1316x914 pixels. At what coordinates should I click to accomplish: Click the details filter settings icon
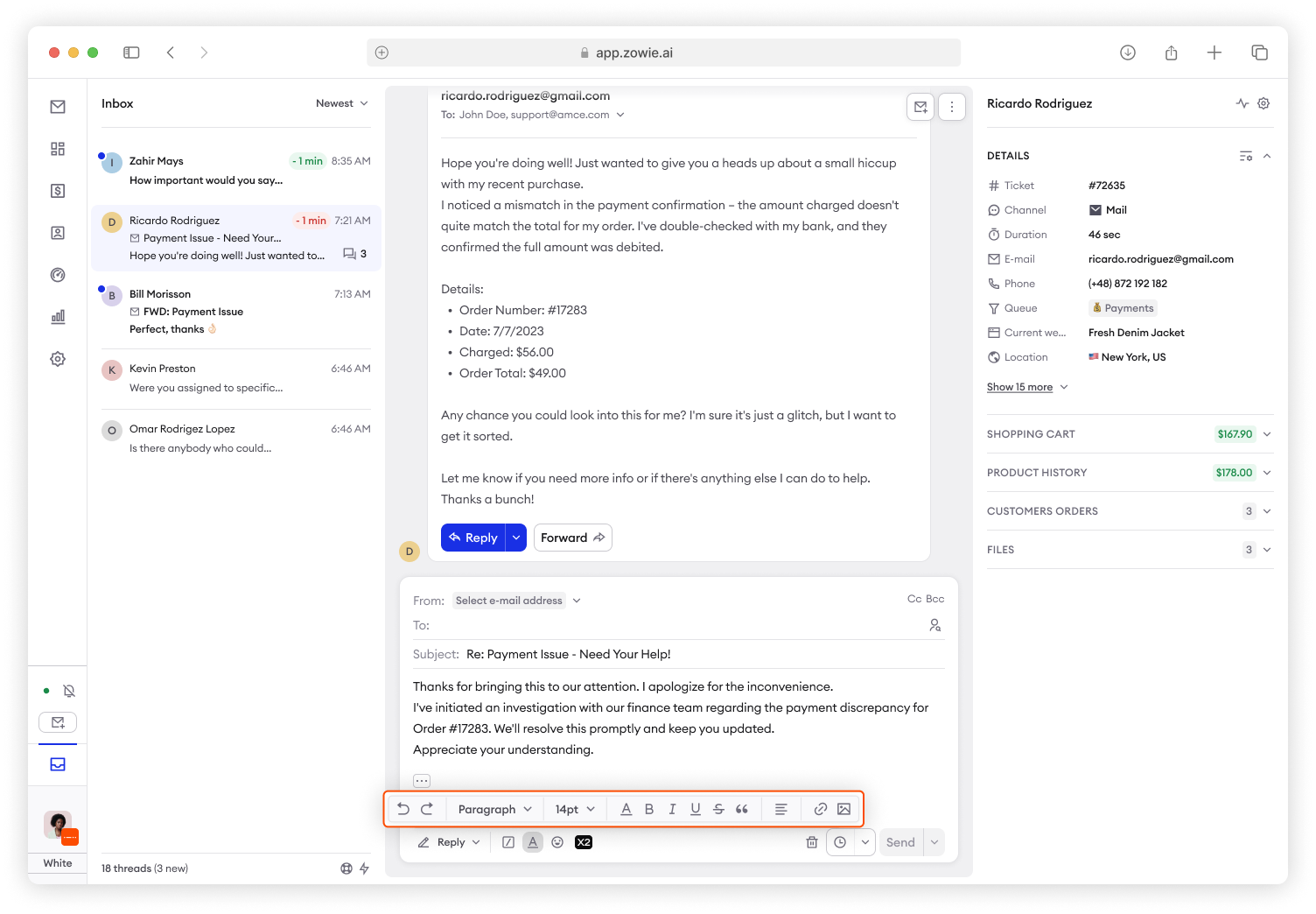1246,156
